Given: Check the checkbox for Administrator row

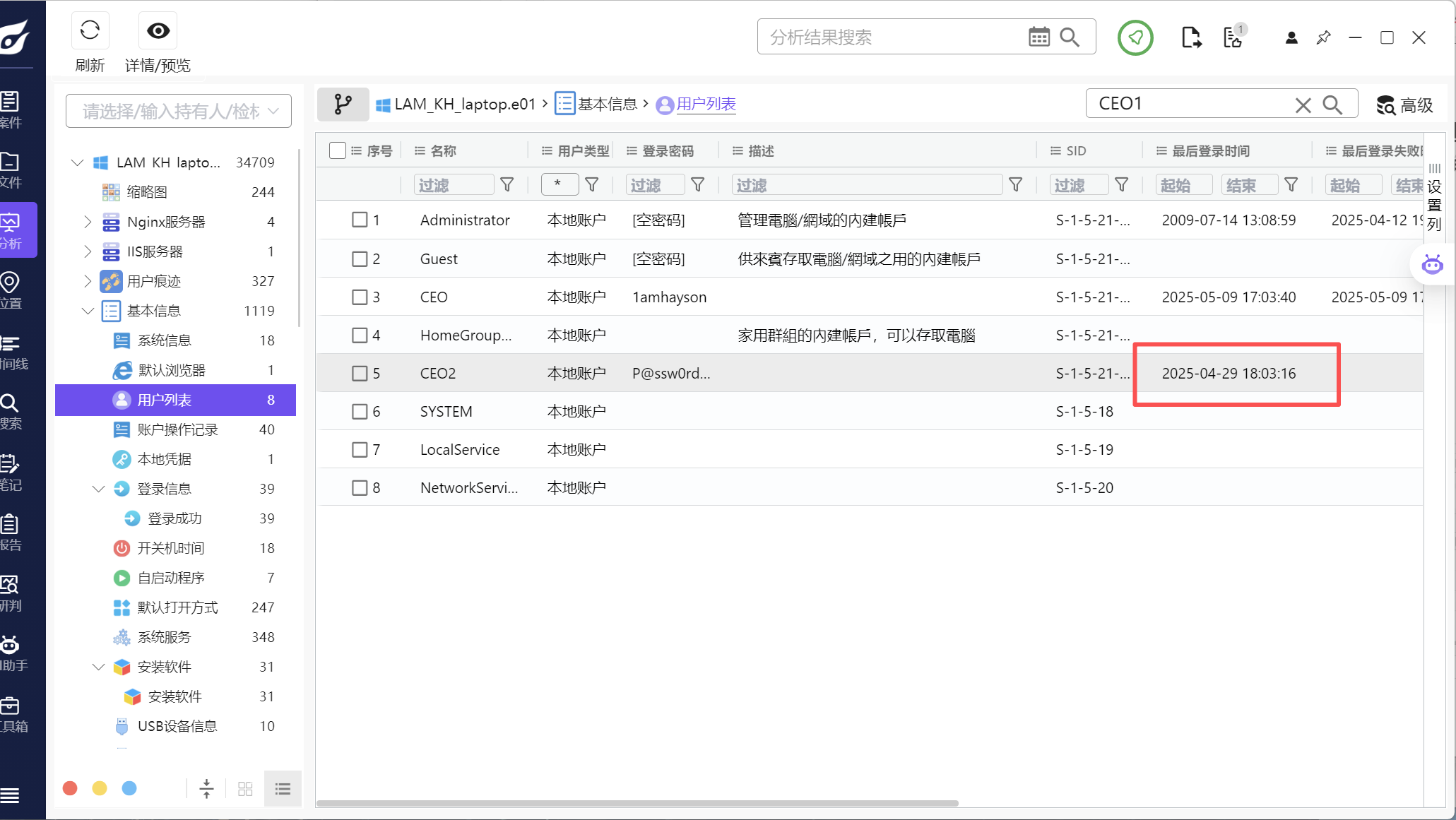Looking at the screenshot, I should coord(360,220).
